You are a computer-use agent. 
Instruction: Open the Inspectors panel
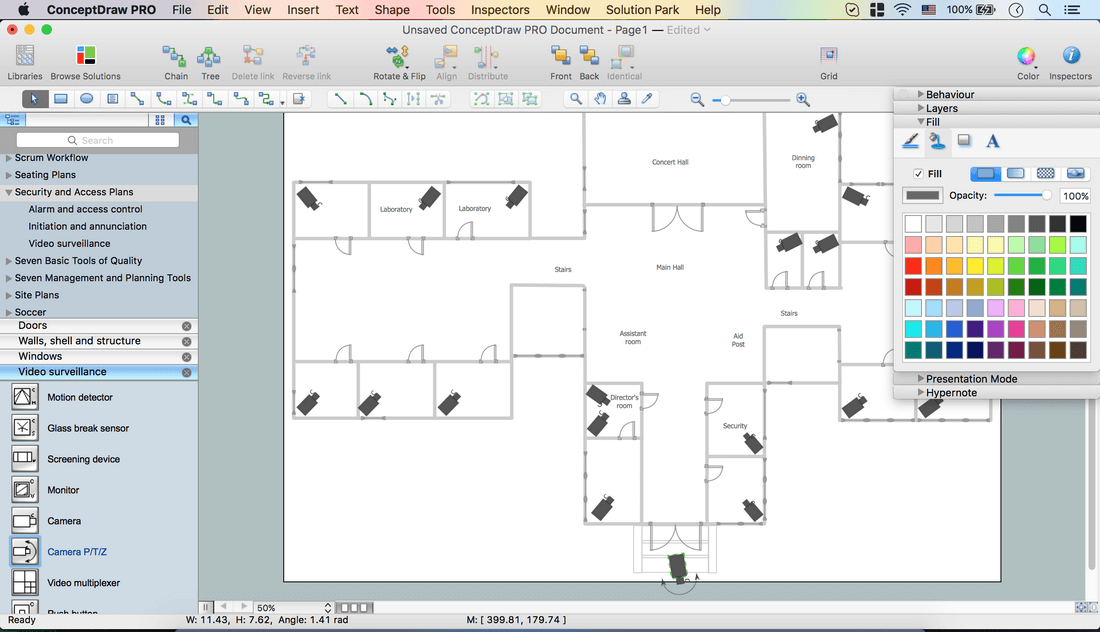point(1071,62)
